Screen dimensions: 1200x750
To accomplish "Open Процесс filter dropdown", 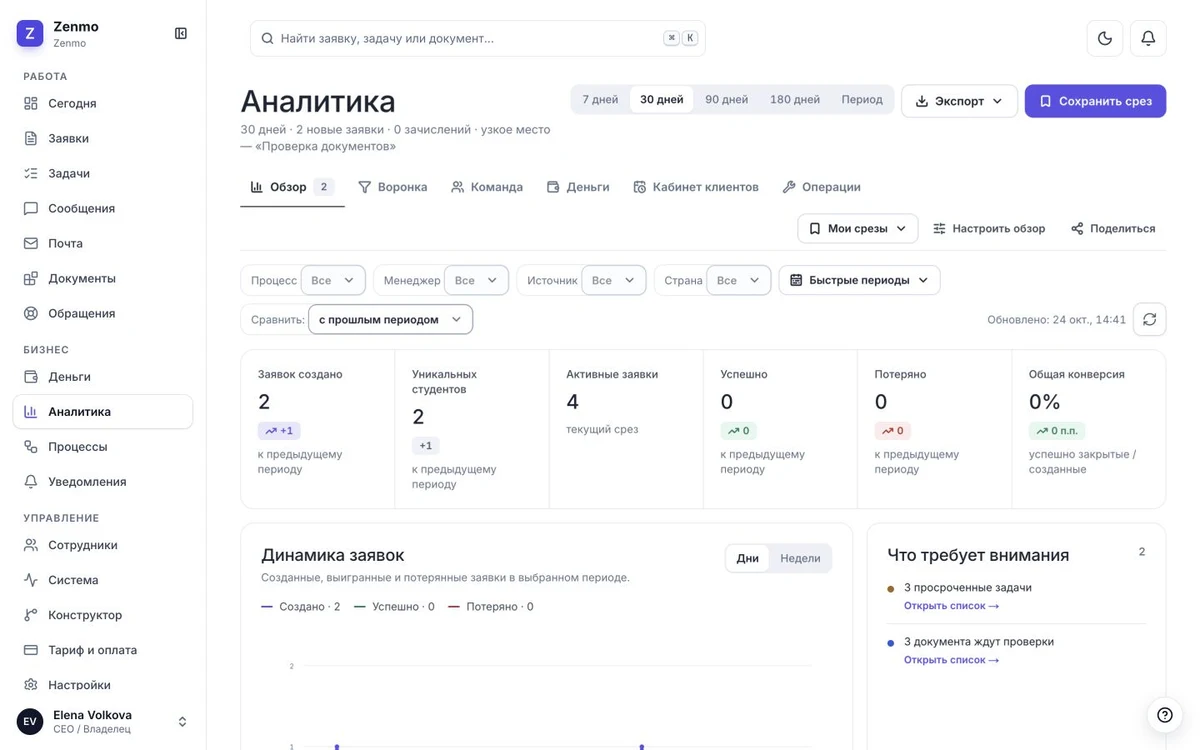I will click(x=333, y=280).
